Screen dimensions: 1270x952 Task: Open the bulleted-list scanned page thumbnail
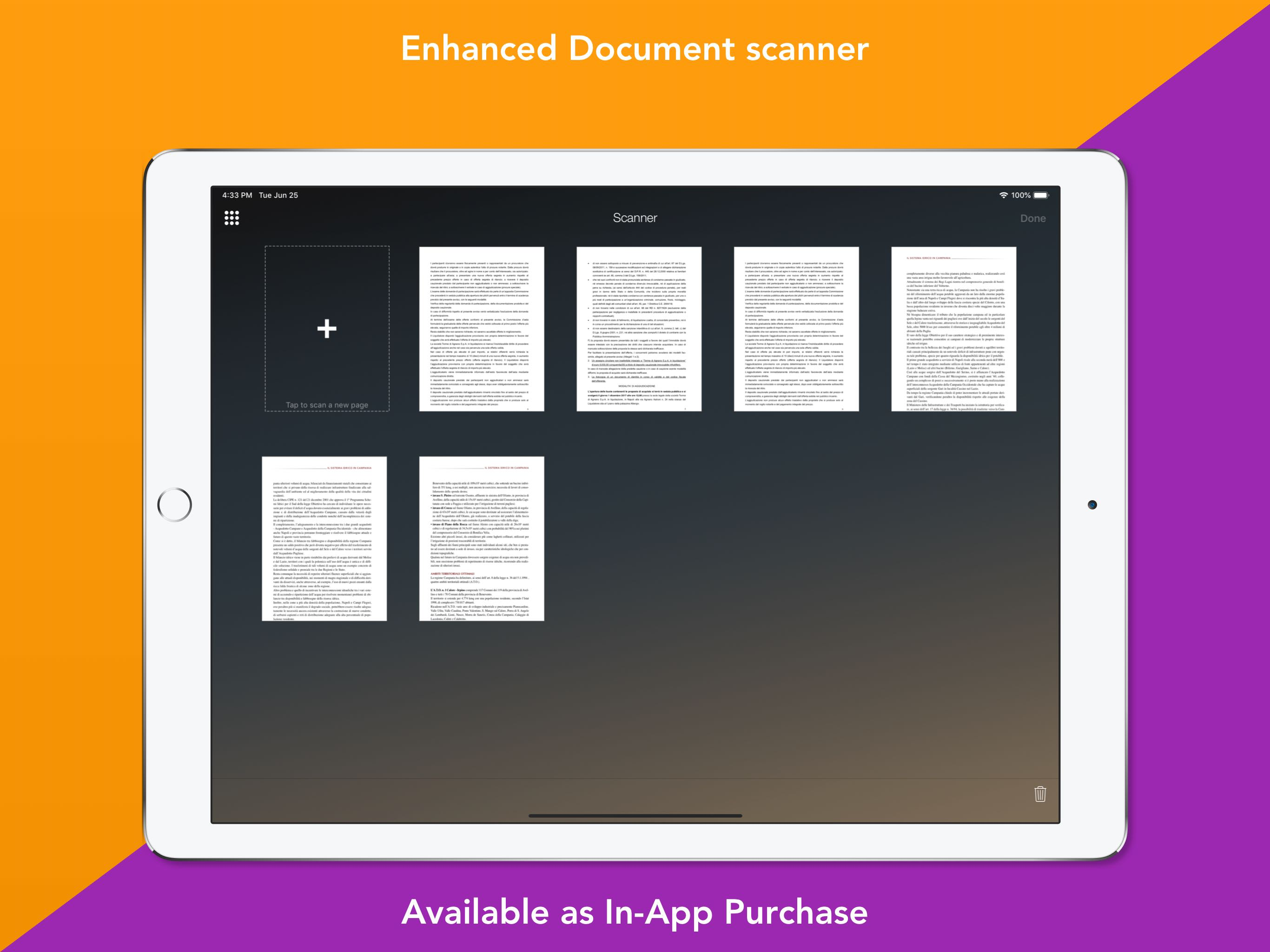tap(638, 329)
